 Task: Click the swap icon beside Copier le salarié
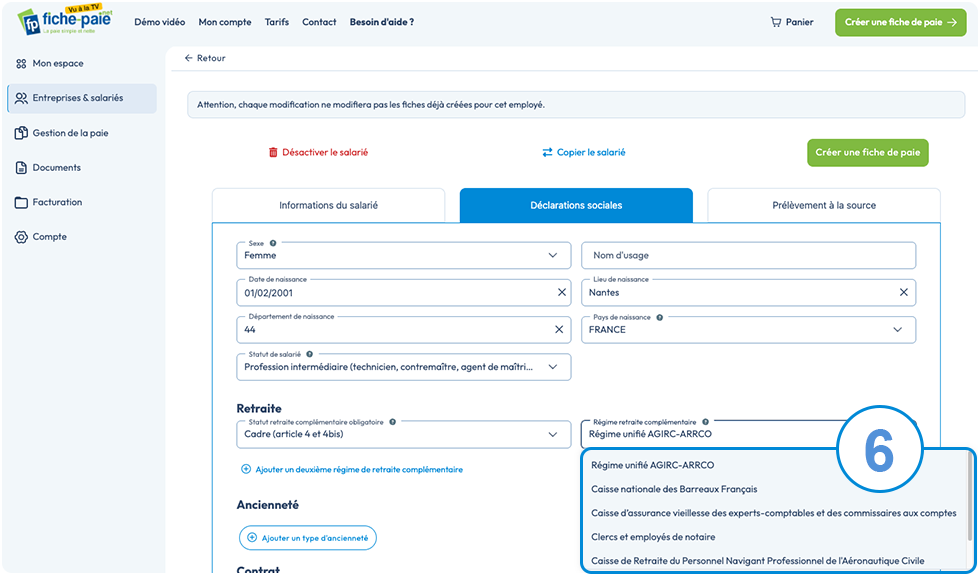coord(548,152)
